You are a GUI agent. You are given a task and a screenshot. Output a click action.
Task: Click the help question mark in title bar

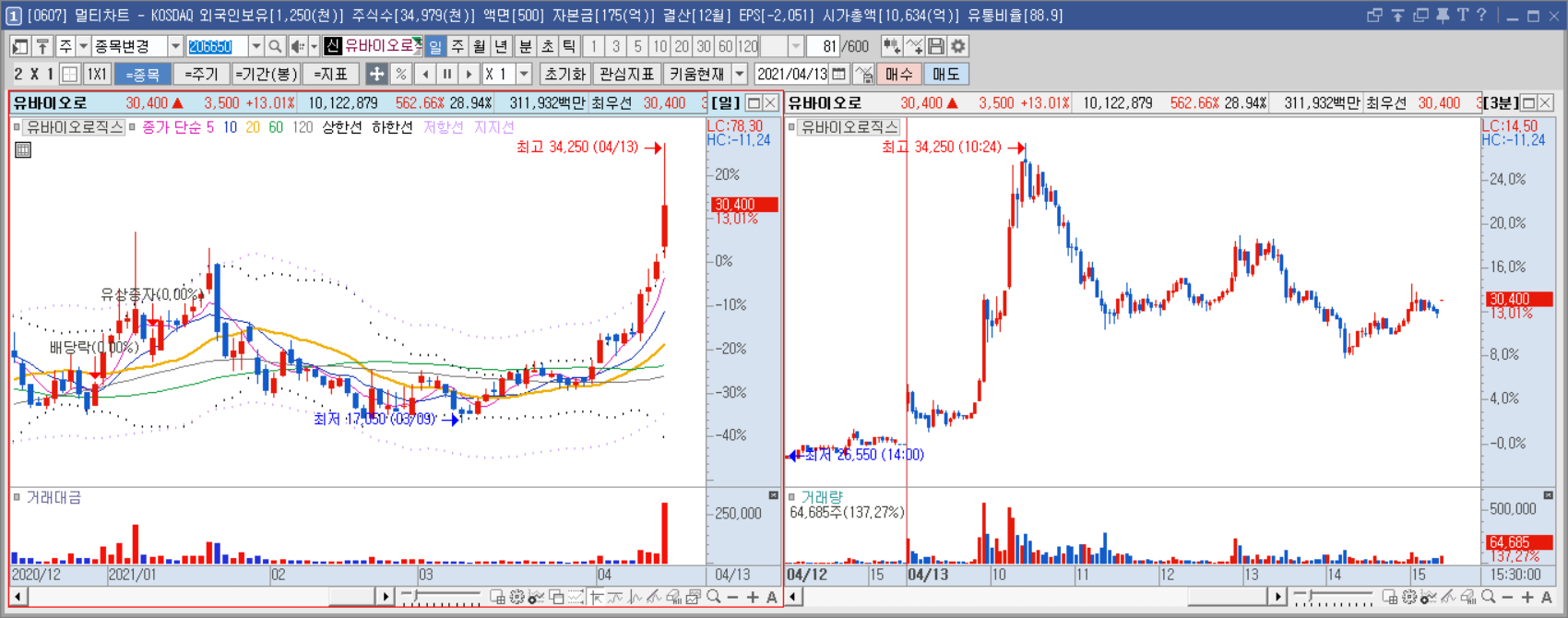tap(1481, 15)
